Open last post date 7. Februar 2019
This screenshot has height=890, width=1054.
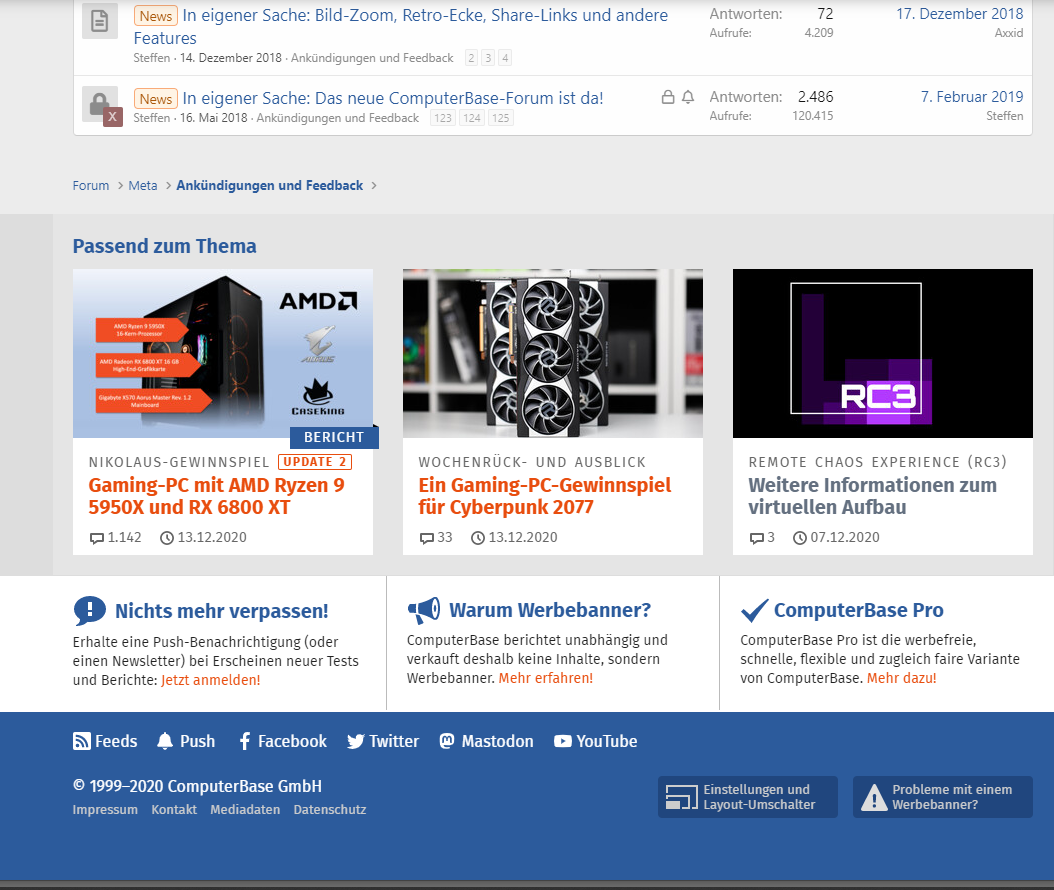click(x=972, y=97)
